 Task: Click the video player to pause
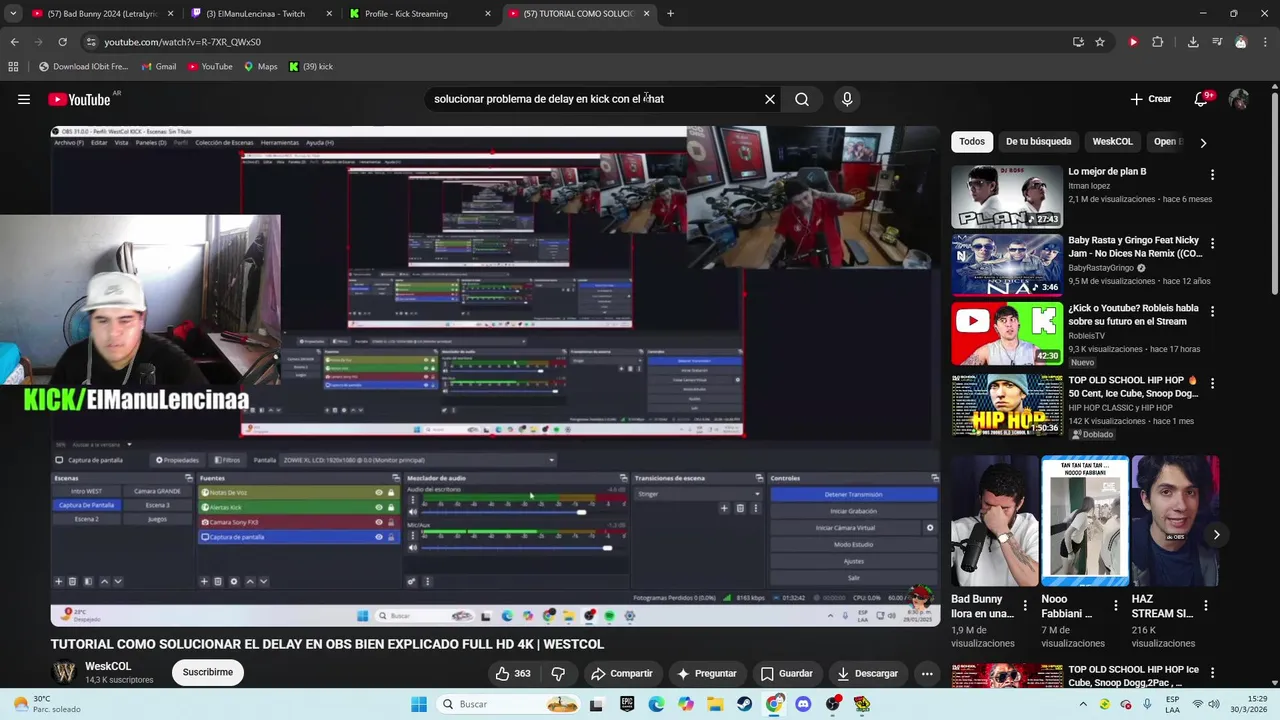(x=495, y=376)
